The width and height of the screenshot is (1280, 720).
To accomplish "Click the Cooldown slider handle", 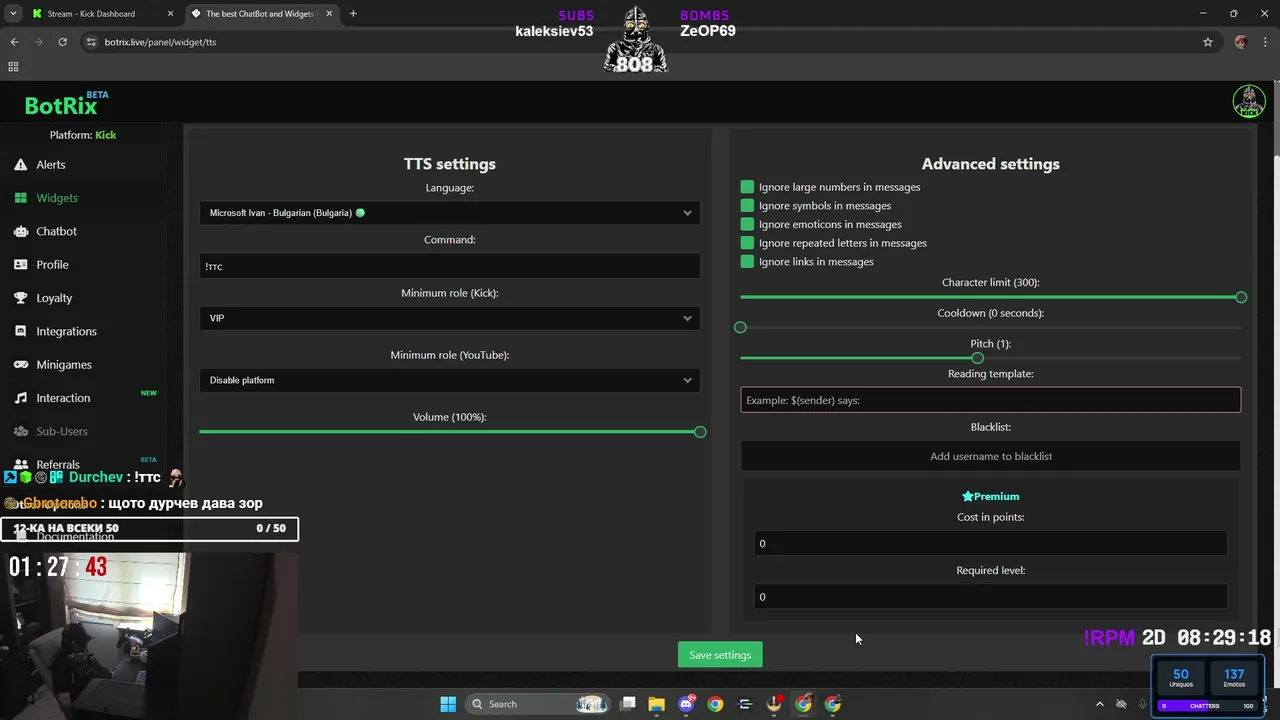I will click(740, 327).
